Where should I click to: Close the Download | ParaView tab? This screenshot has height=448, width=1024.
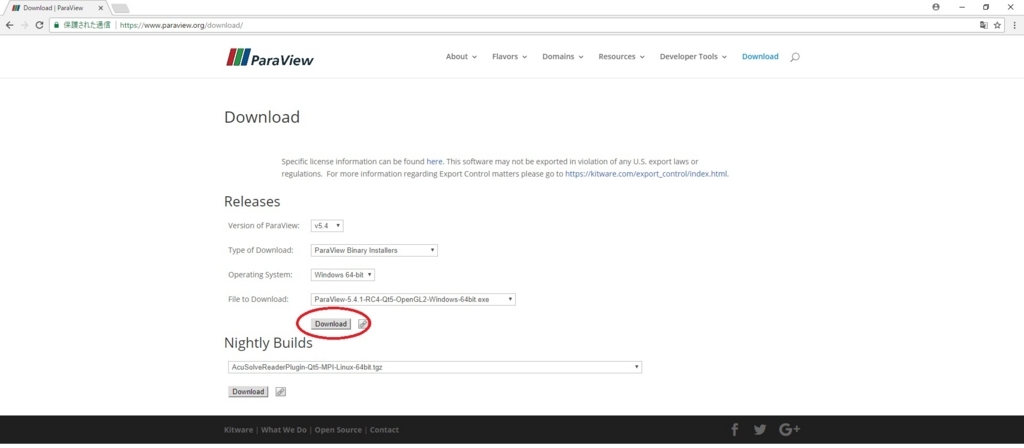point(101,8)
